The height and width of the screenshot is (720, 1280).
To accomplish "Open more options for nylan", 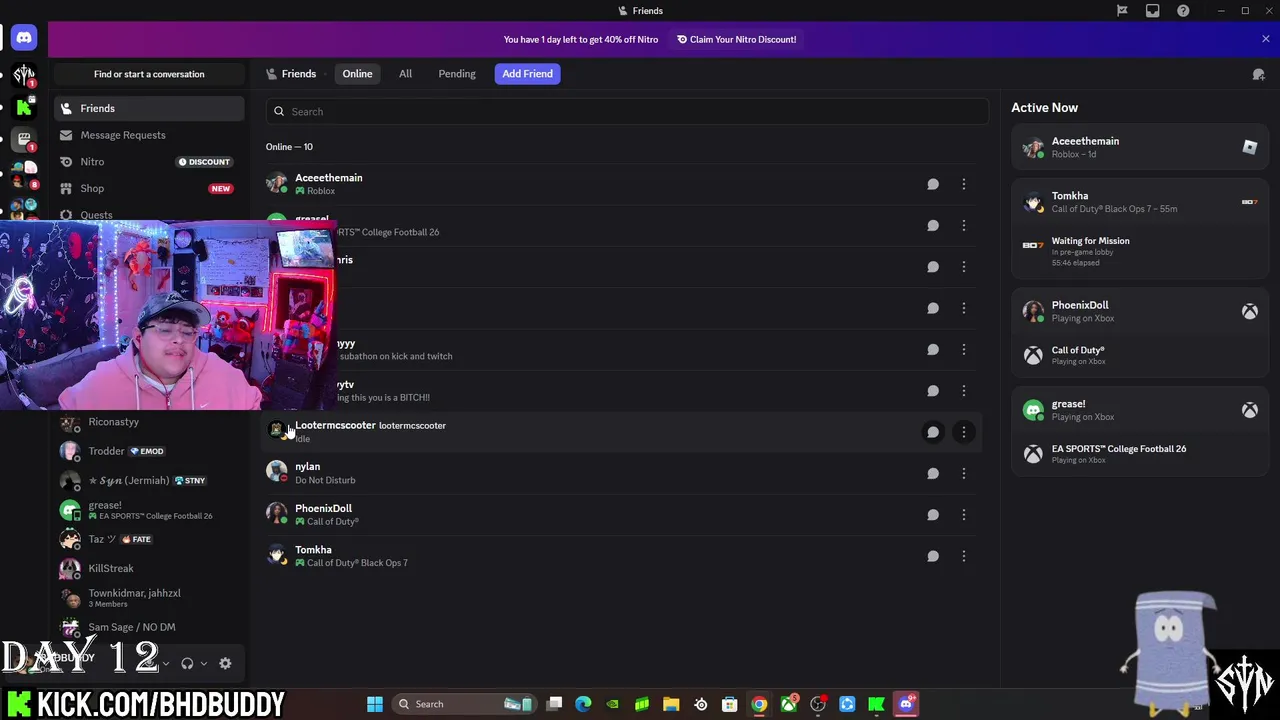I will 964,473.
